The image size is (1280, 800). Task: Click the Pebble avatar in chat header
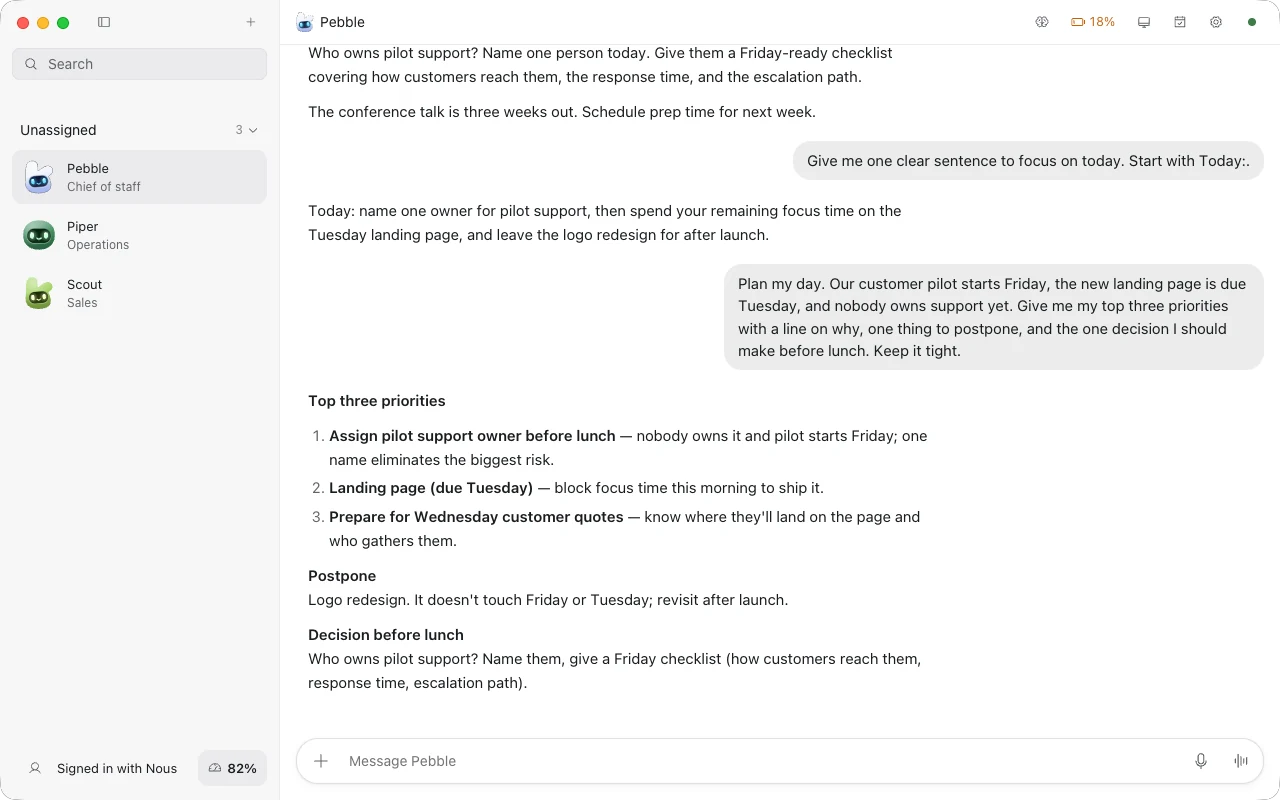click(305, 22)
